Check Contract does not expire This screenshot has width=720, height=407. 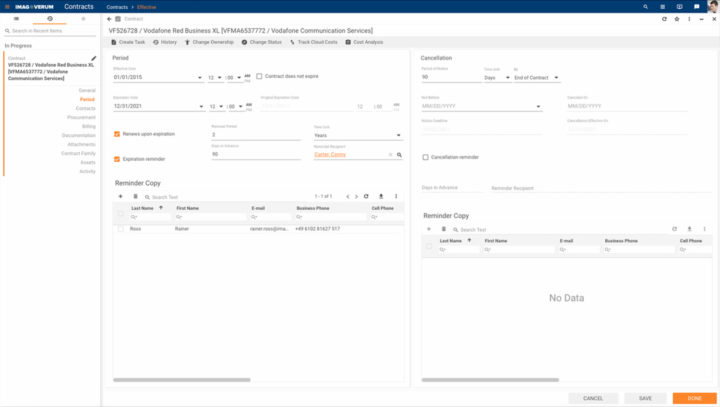click(x=259, y=76)
